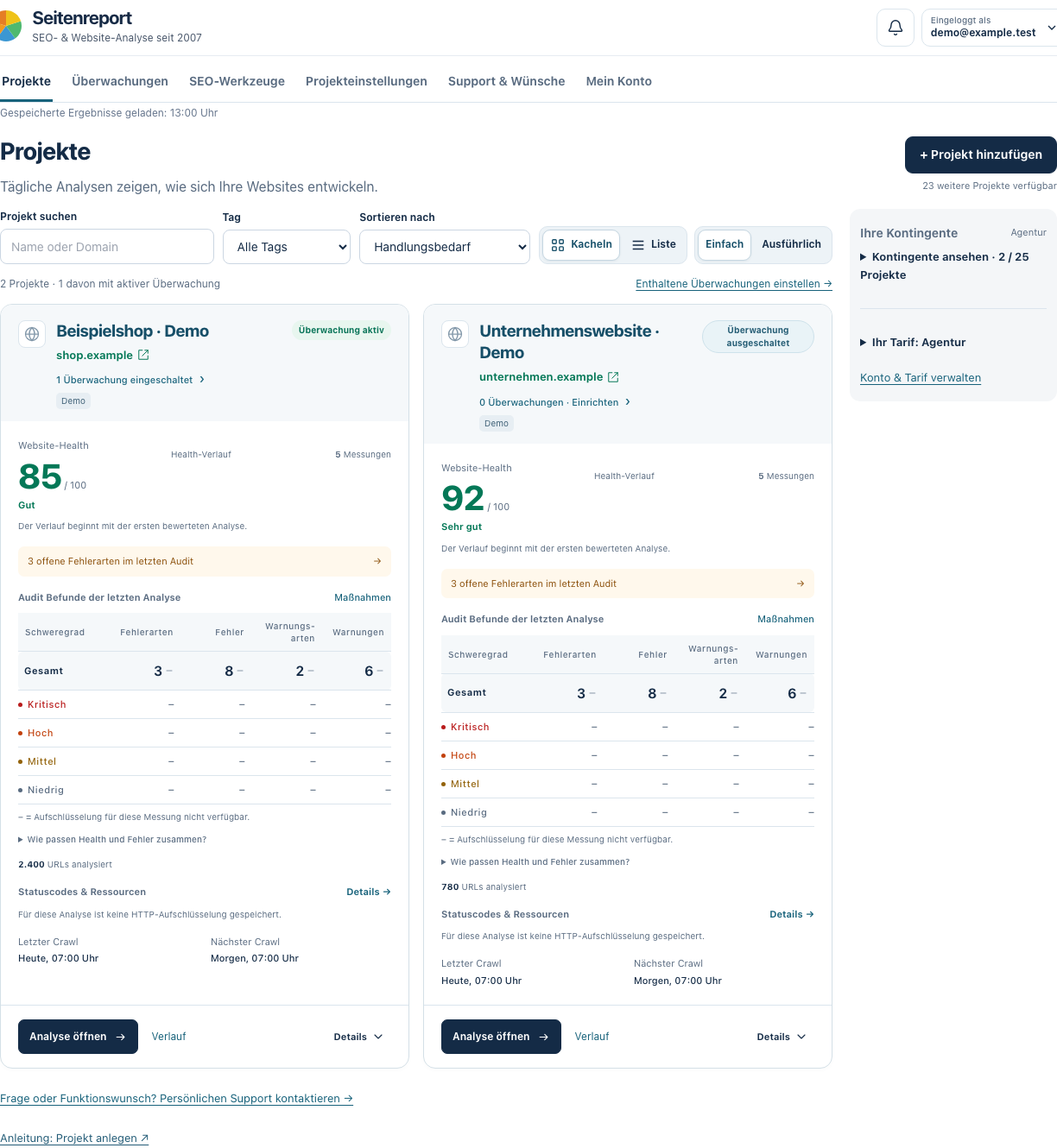Open Maßnahmen link in Unternehmenswebsite card
Viewport: 1057px width, 1148px height.
[x=786, y=620]
